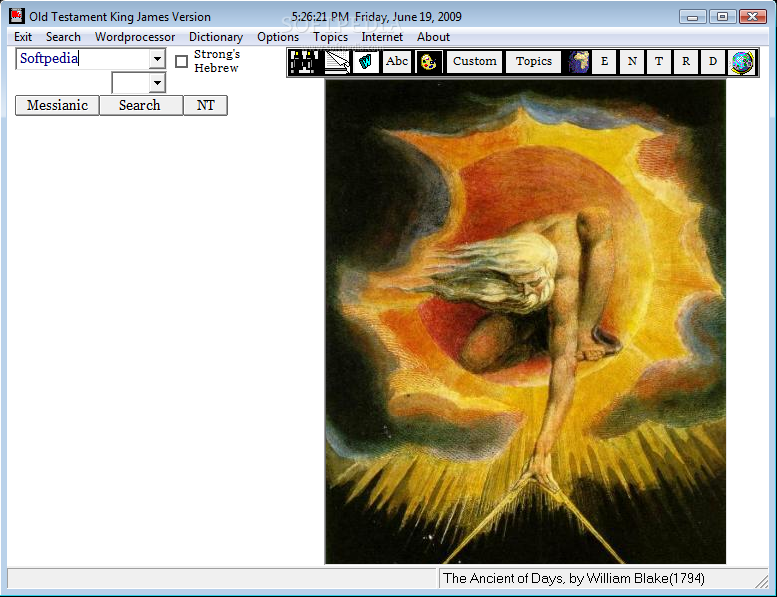Click the page with arrow cursor icon

tap(337, 62)
